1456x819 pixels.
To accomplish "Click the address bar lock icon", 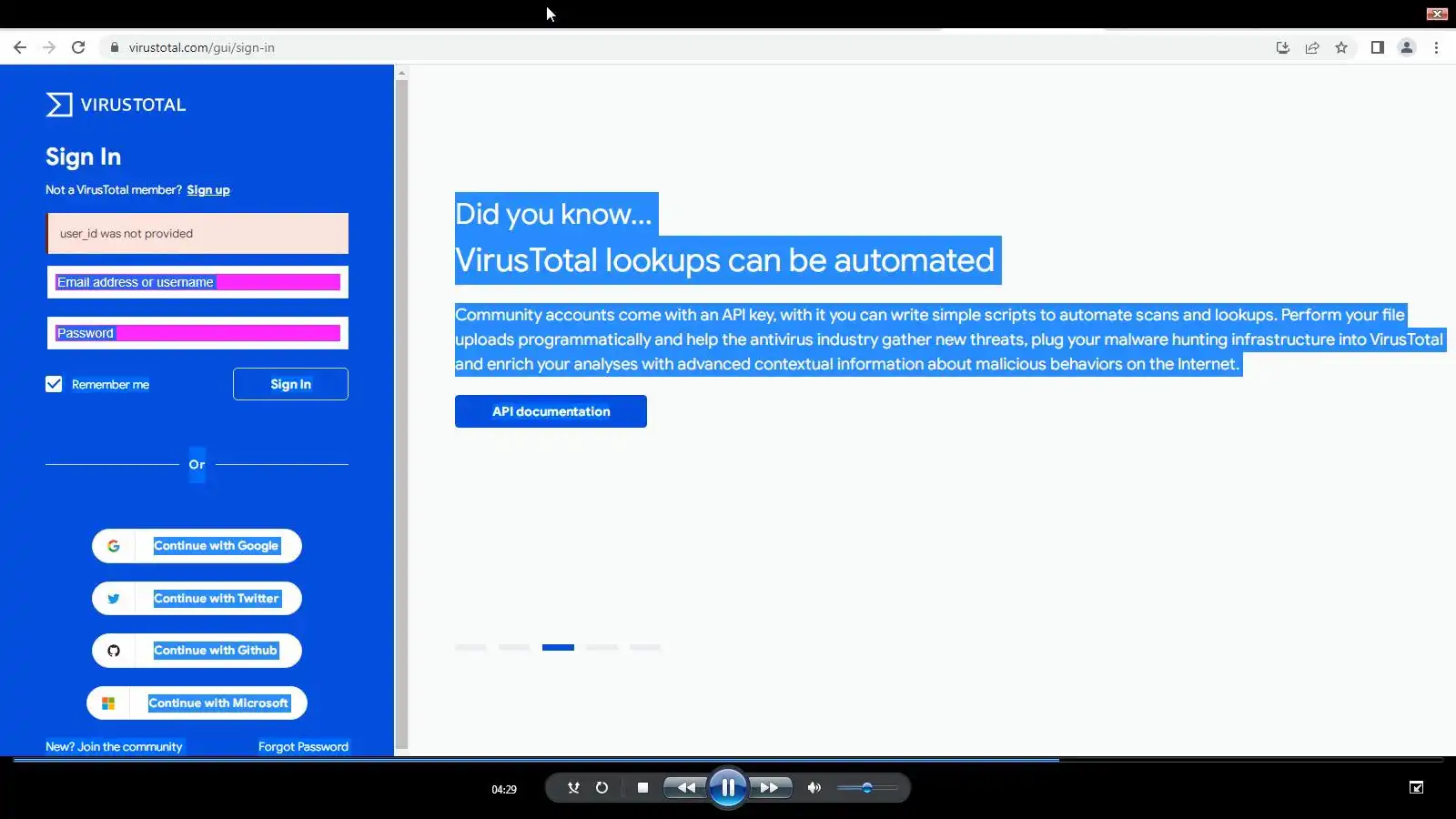I will tap(115, 47).
